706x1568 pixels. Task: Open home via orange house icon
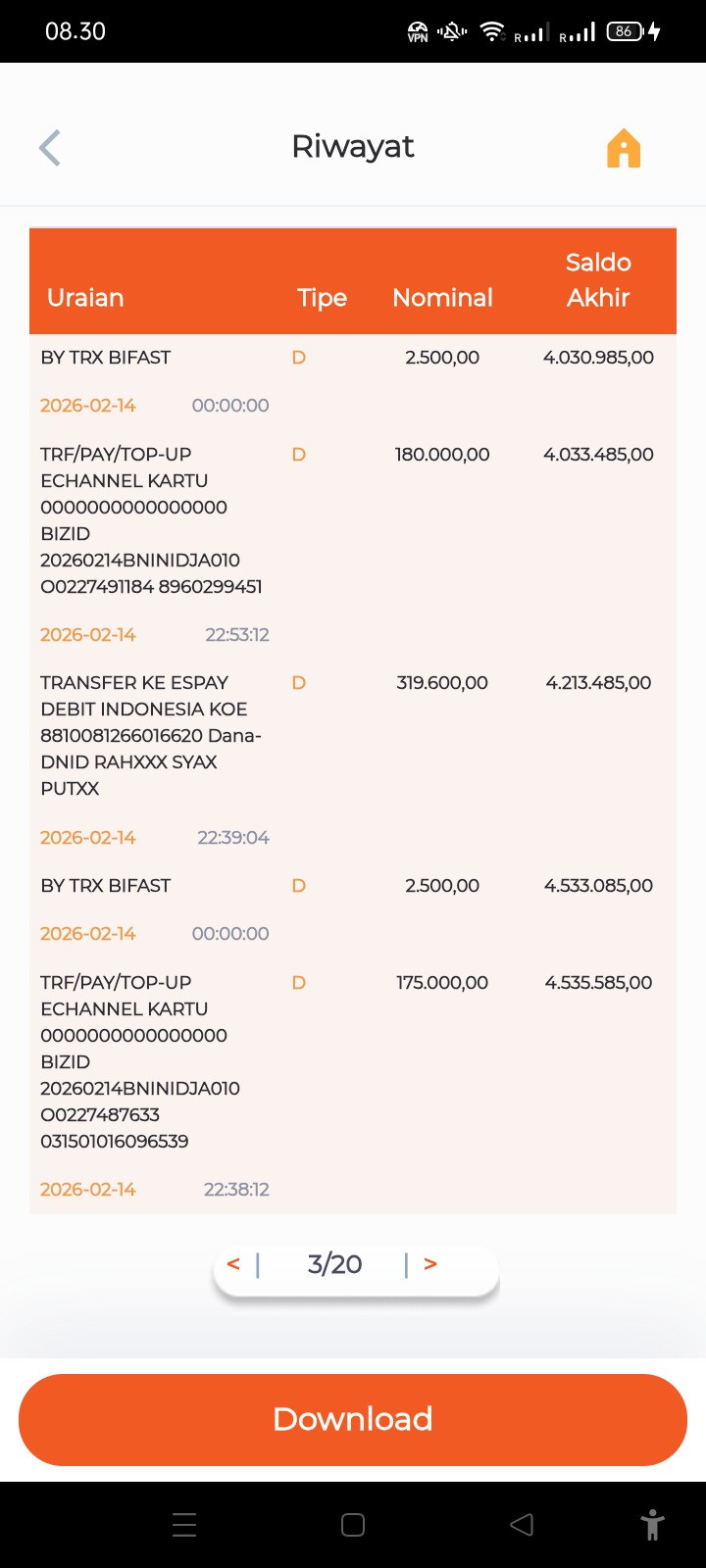624,148
